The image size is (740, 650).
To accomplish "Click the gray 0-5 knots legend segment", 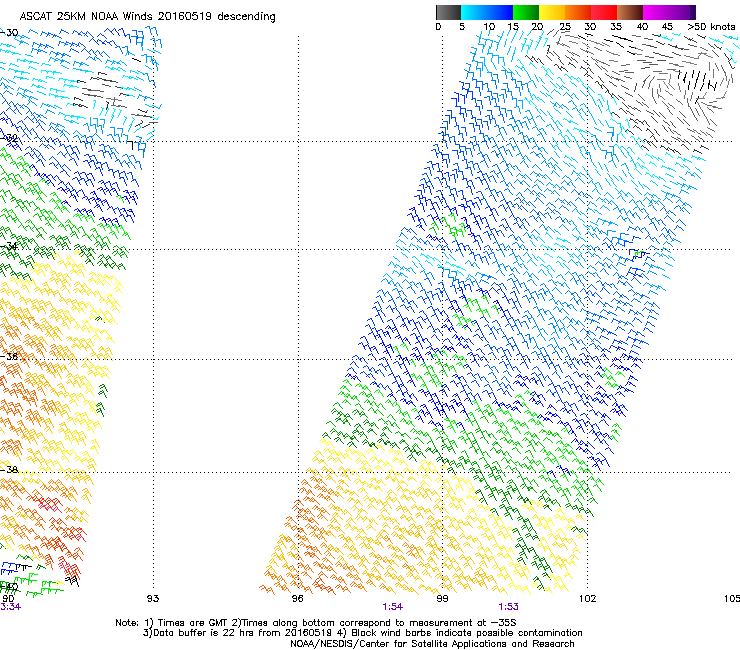I will (x=448, y=12).
